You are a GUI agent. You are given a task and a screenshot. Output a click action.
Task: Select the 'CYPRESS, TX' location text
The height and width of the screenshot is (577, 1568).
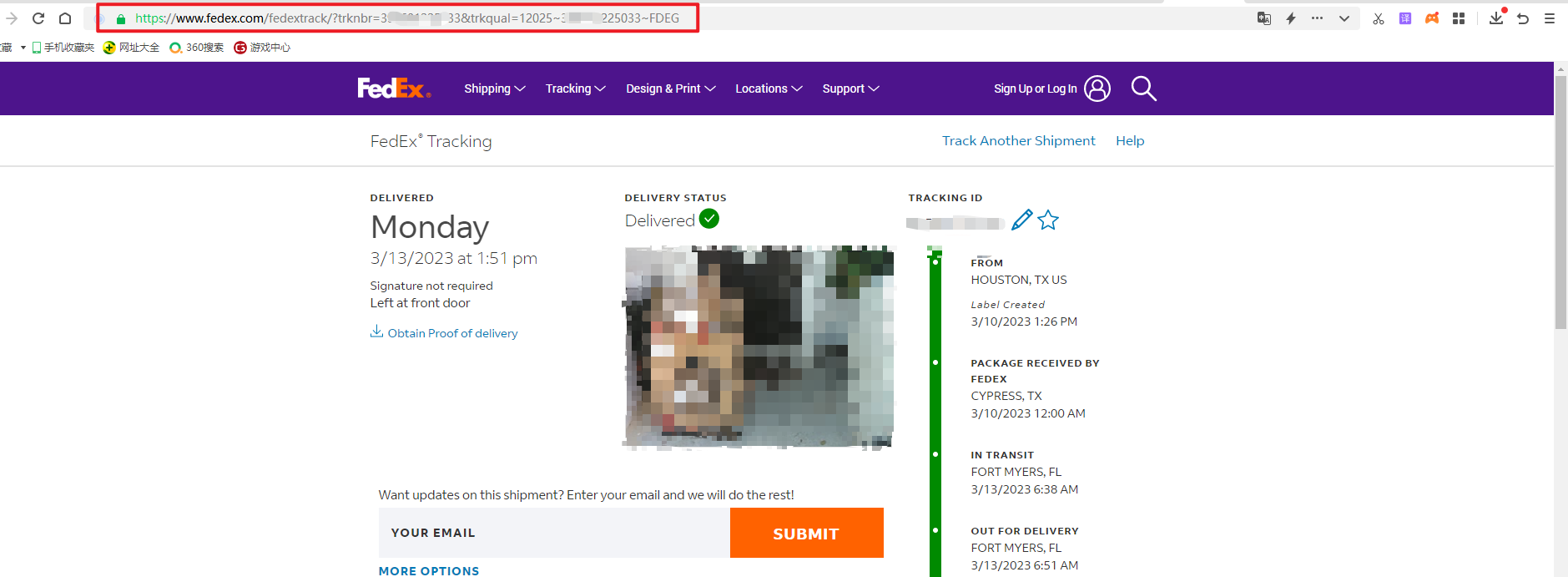coord(1006,396)
